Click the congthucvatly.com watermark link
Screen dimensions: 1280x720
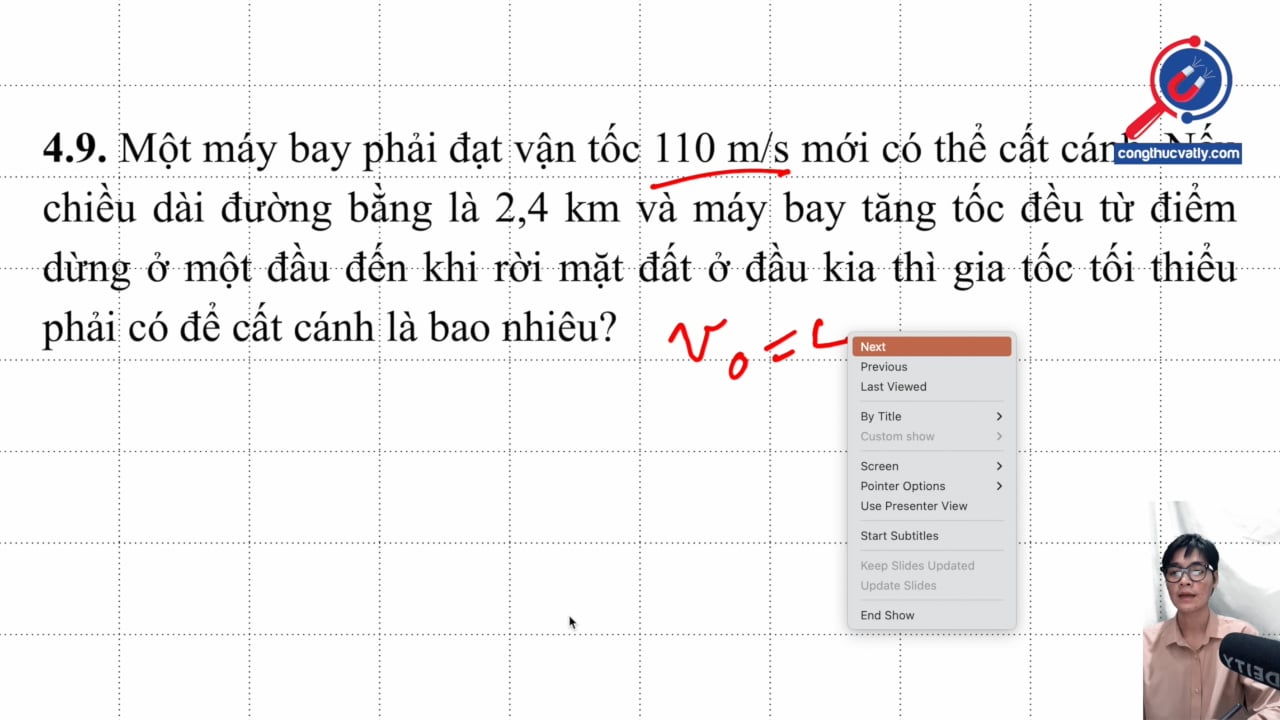1178,154
